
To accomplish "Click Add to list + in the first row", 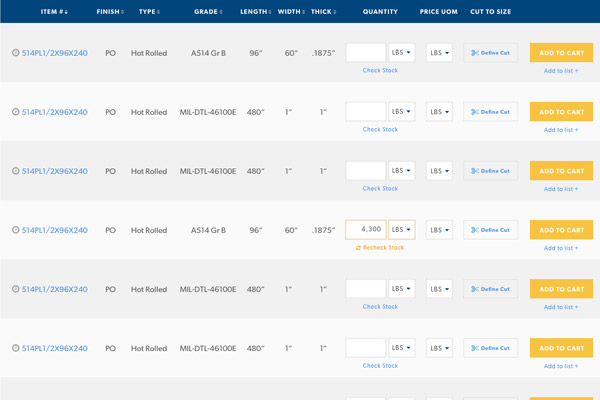I will tap(561, 71).
